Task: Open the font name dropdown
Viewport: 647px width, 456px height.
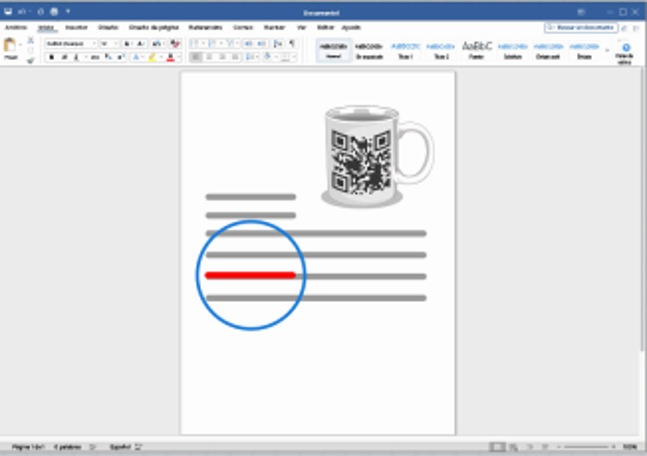Action: coord(70,44)
